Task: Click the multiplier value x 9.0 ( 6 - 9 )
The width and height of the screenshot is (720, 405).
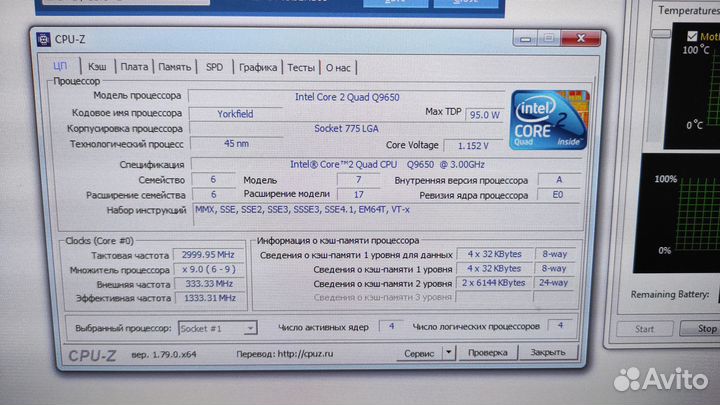Action: pyautogui.click(x=208, y=269)
